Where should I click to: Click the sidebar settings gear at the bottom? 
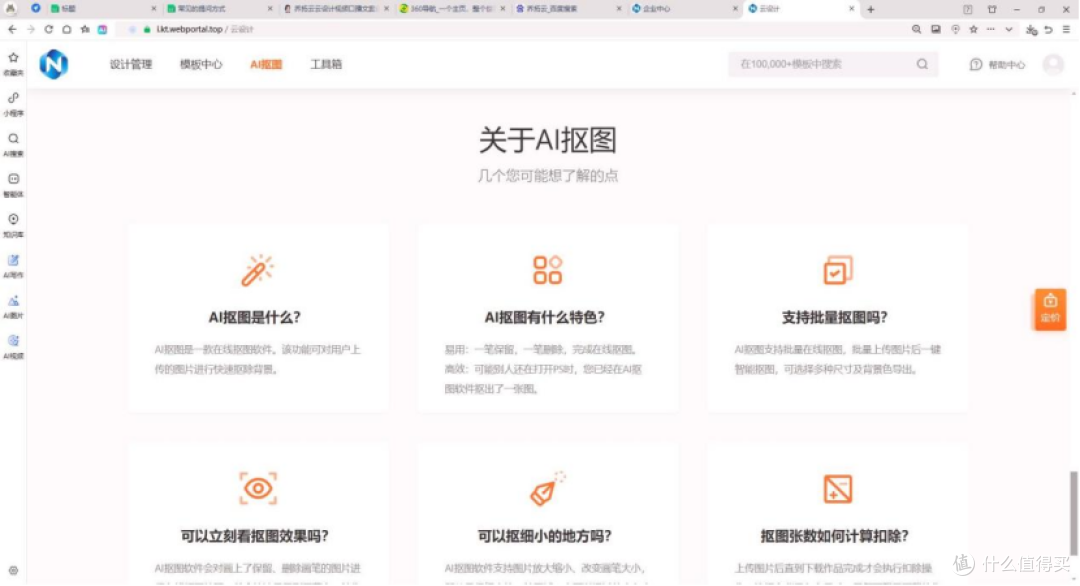coord(13,570)
